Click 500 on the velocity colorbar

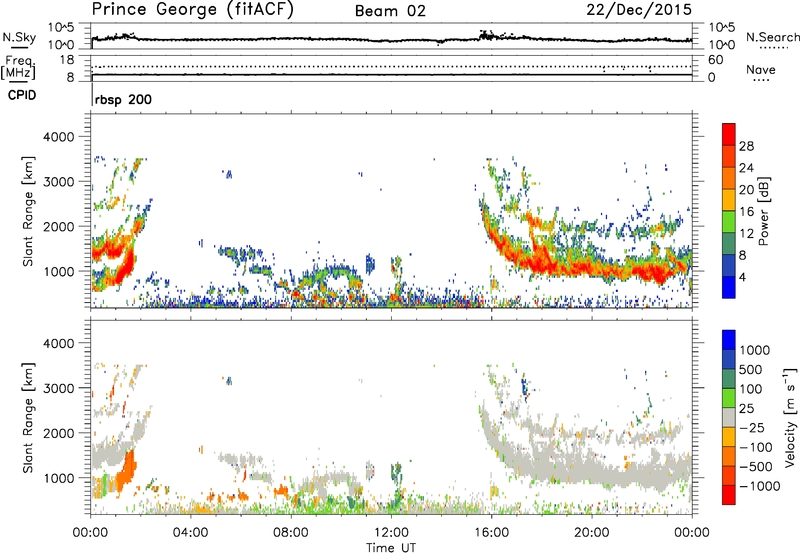click(x=751, y=370)
